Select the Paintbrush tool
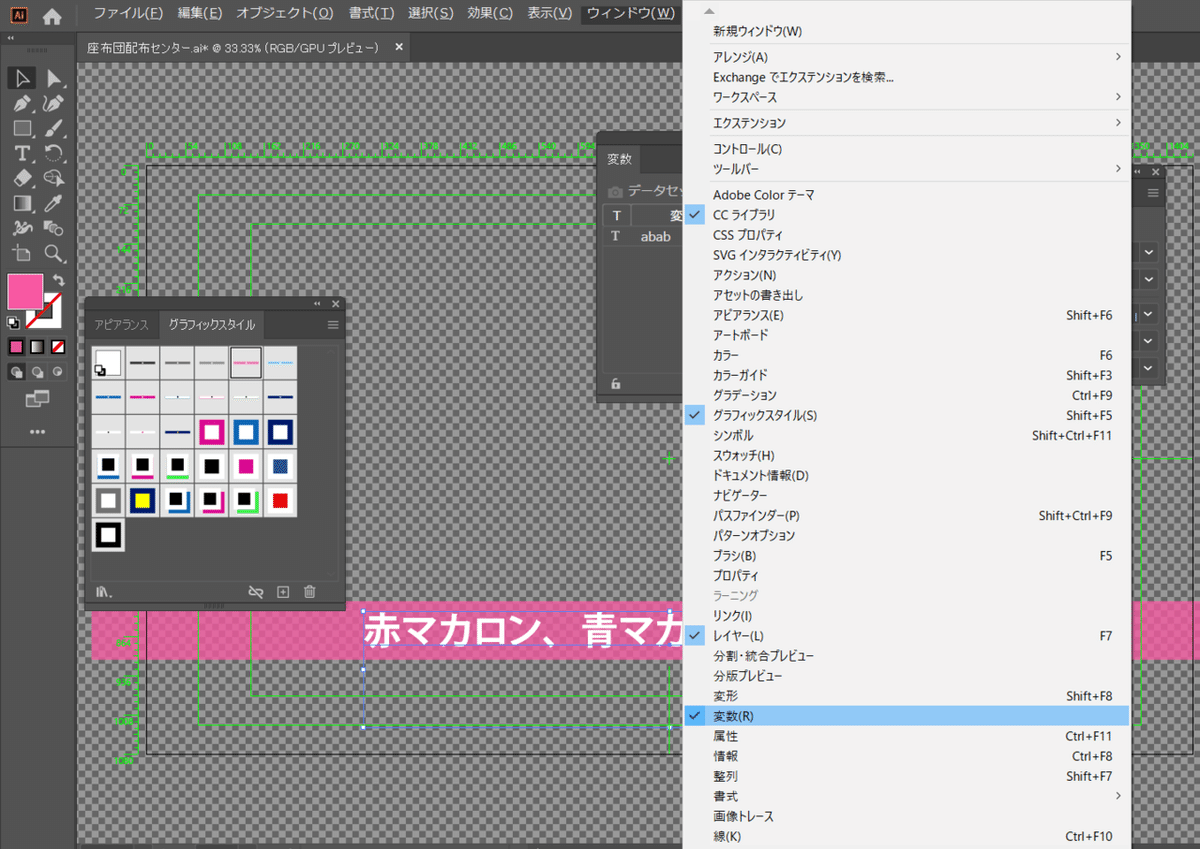 pos(54,128)
